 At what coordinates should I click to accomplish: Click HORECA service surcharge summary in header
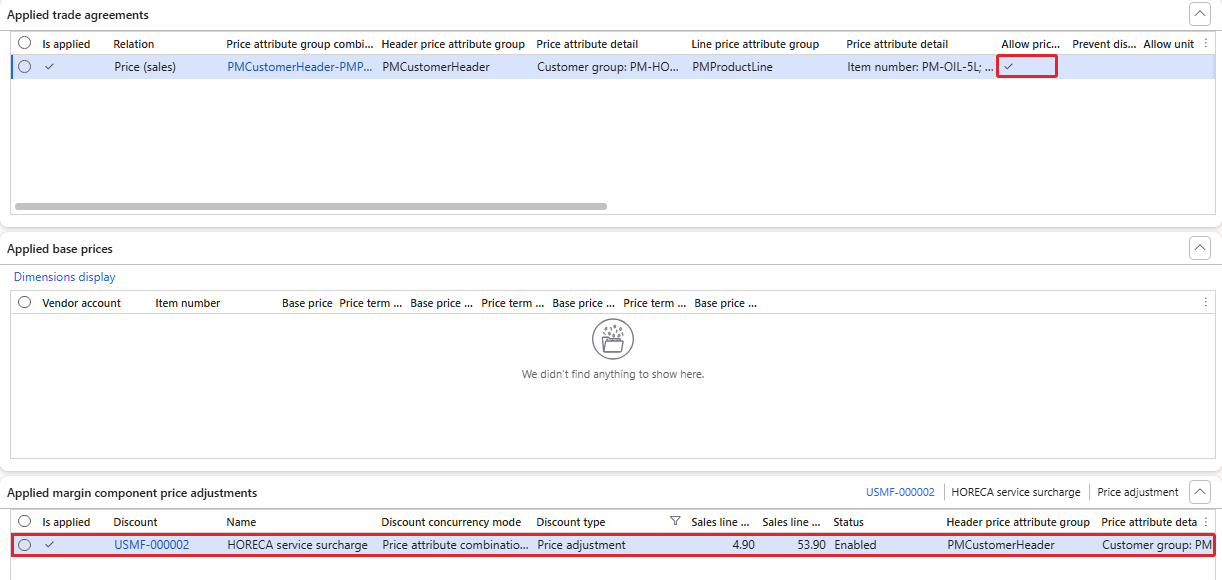tap(1016, 492)
